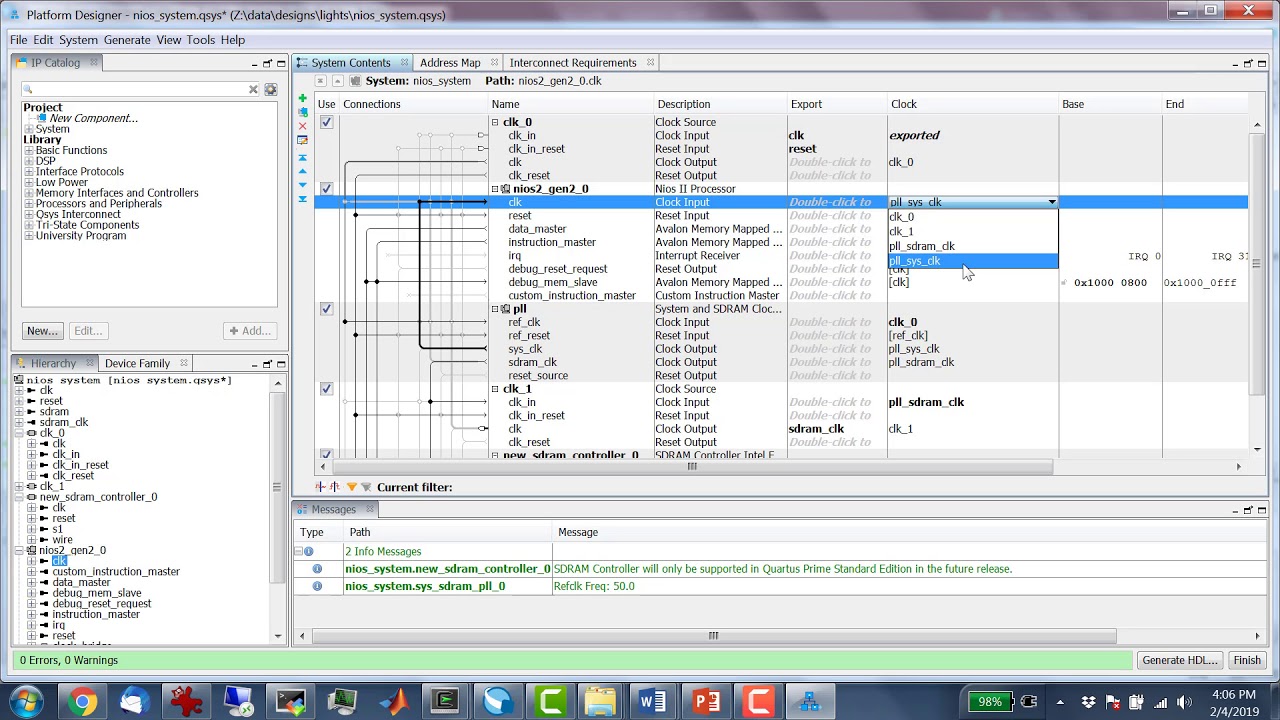Screen dimensions: 1280x720
Task: Click the add subsystem icon below the plus
Action: (303, 112)
